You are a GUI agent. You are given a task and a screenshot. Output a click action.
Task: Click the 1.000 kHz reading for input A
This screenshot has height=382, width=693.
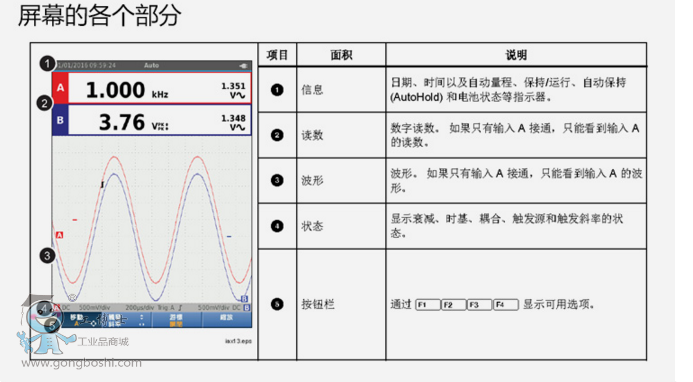127,90
